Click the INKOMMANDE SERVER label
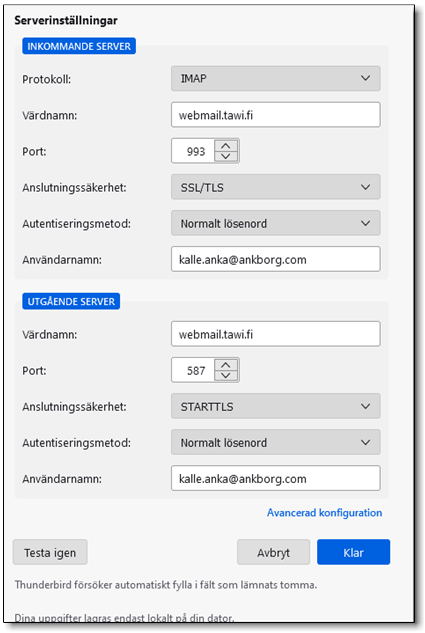 pos(79,46)
